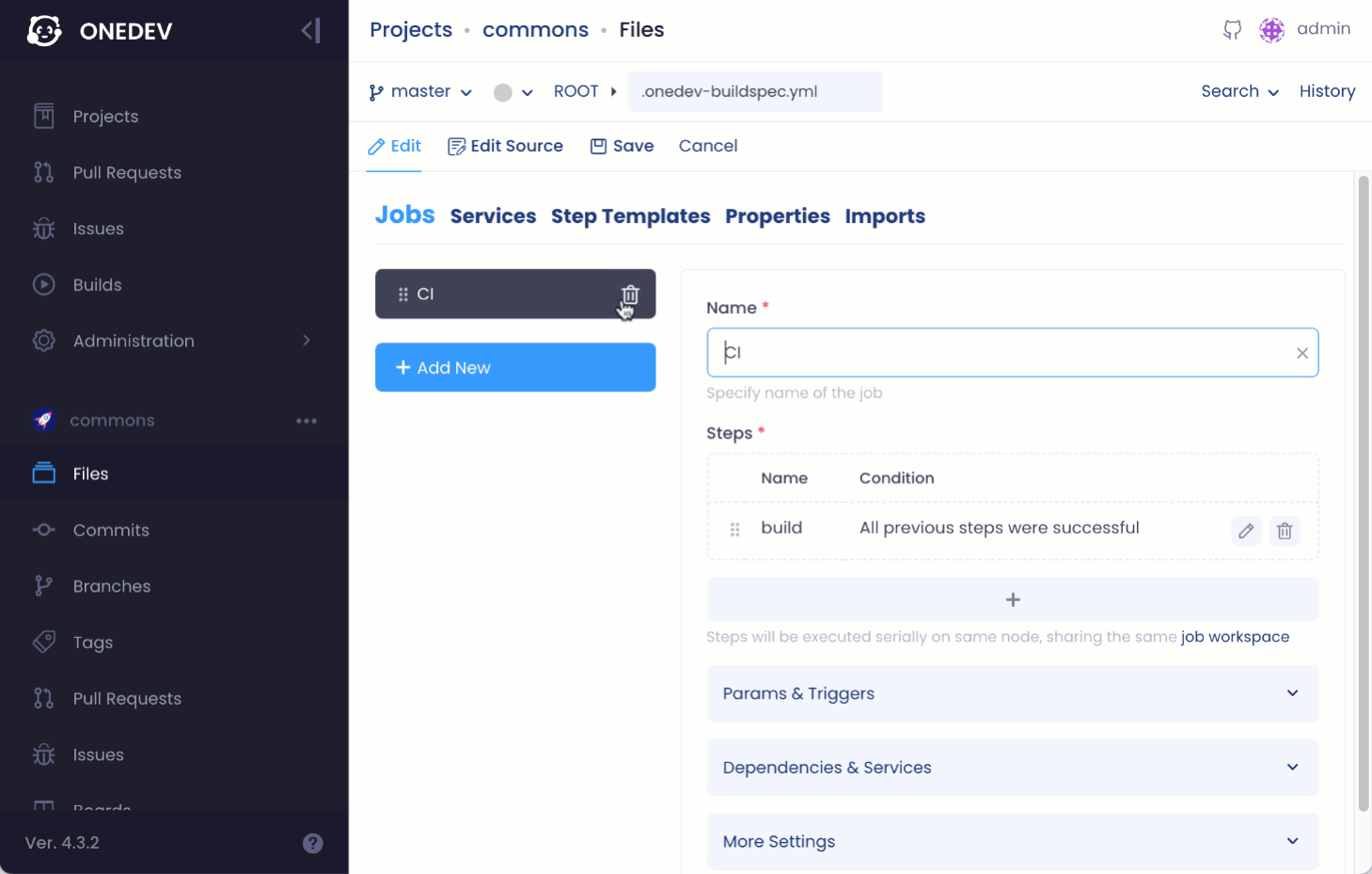This screenshot has width=1372, height=874.
Task: Expand More Settings section
Action: [1013, 841]
